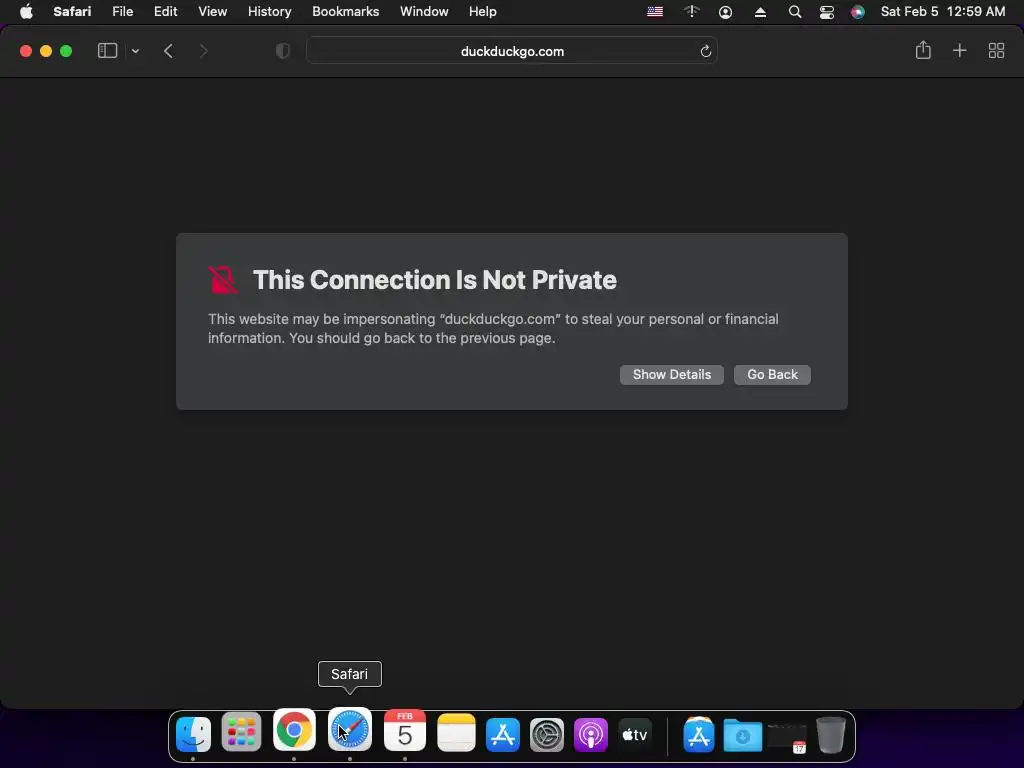Open Finder from the Dock
Screen dimensions: 1024x768
pos(193,734)
